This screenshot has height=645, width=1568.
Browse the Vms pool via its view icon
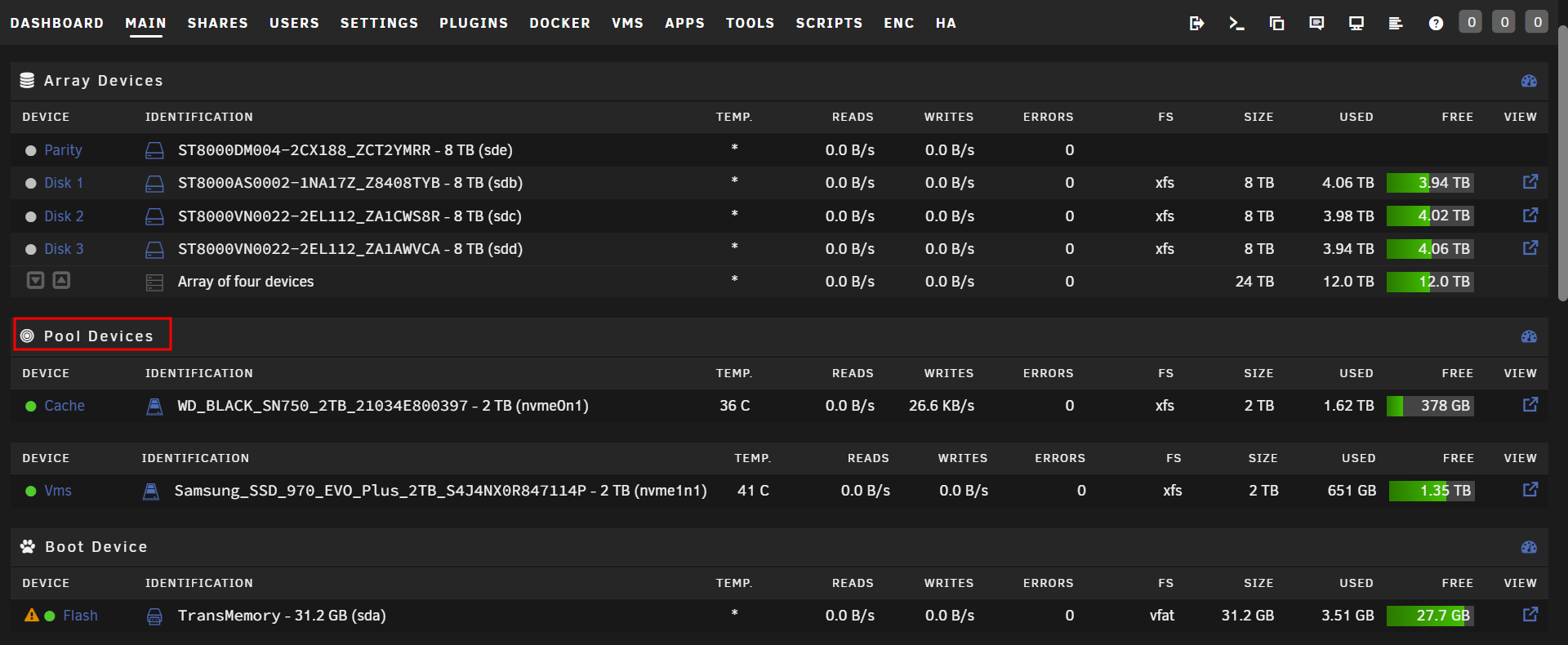[1530, 489]
